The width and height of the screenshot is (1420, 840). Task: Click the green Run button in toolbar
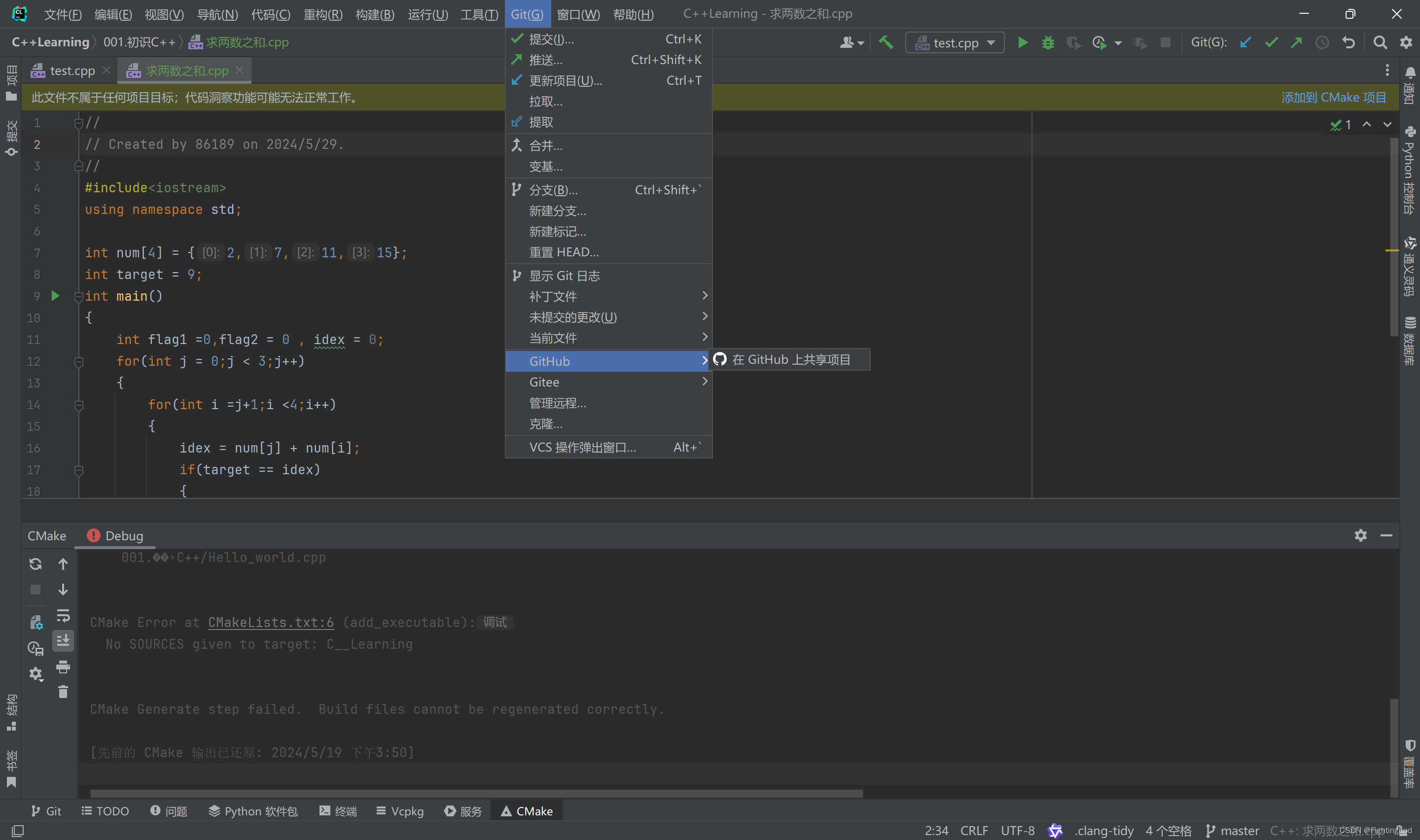point(1022,42)
